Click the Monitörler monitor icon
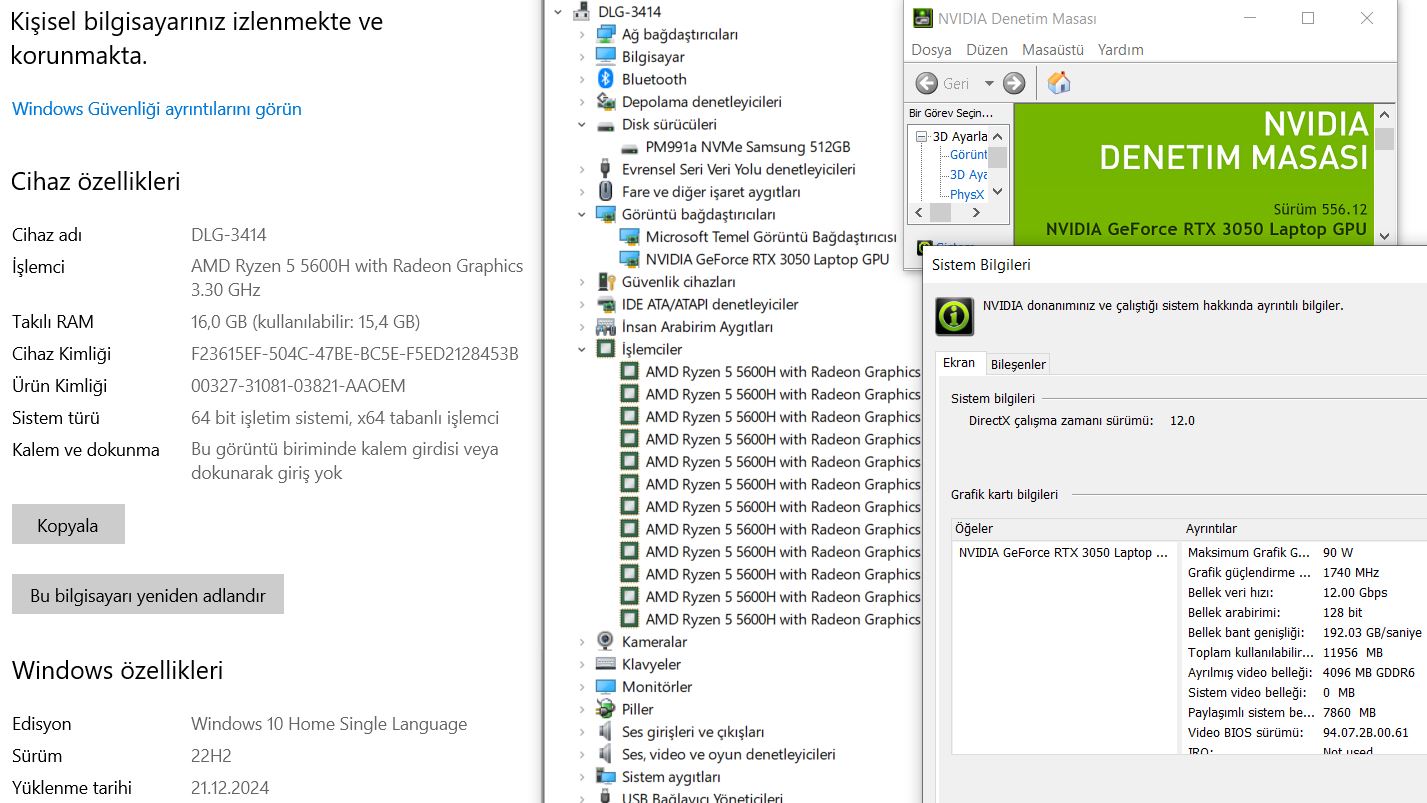The image size is (1427, 803). point(605,687)
